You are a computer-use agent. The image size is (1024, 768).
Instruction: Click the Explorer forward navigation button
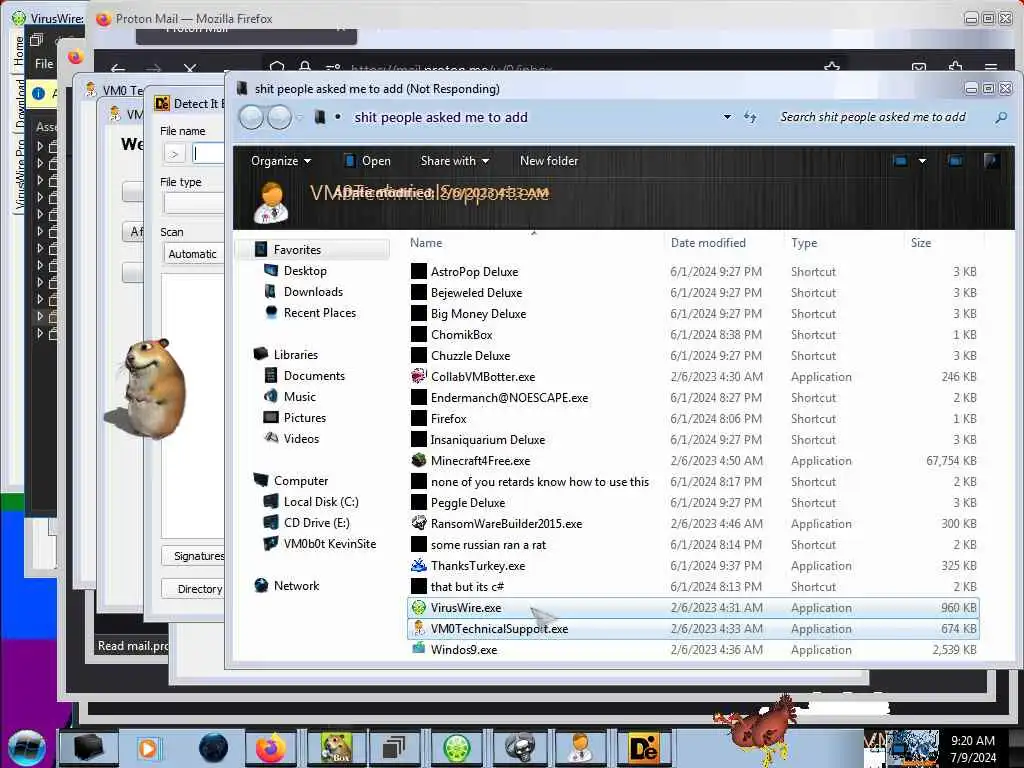[280, 118]
